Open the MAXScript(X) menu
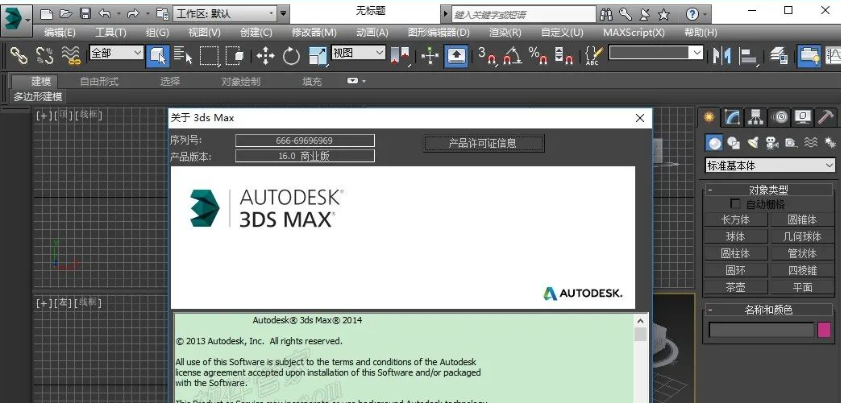This screenshot has height=403, width=841. (633, 33)
